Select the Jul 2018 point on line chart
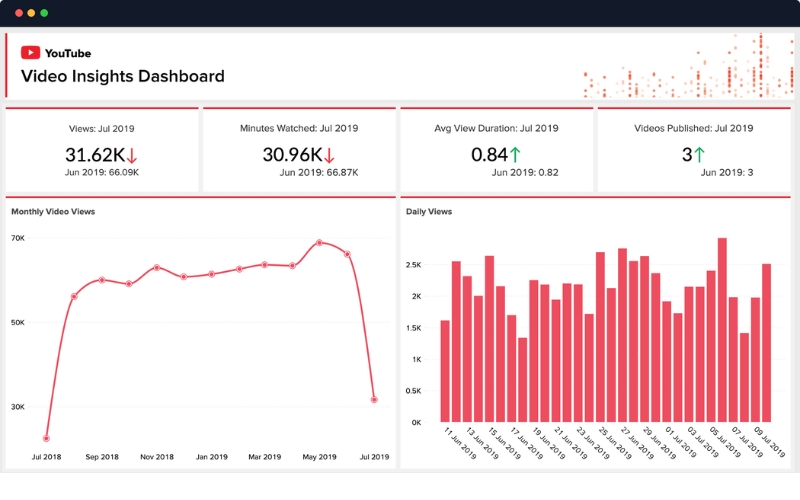This screenshot has width=800, height=500. pyautogui.click(x=47, y=438)
